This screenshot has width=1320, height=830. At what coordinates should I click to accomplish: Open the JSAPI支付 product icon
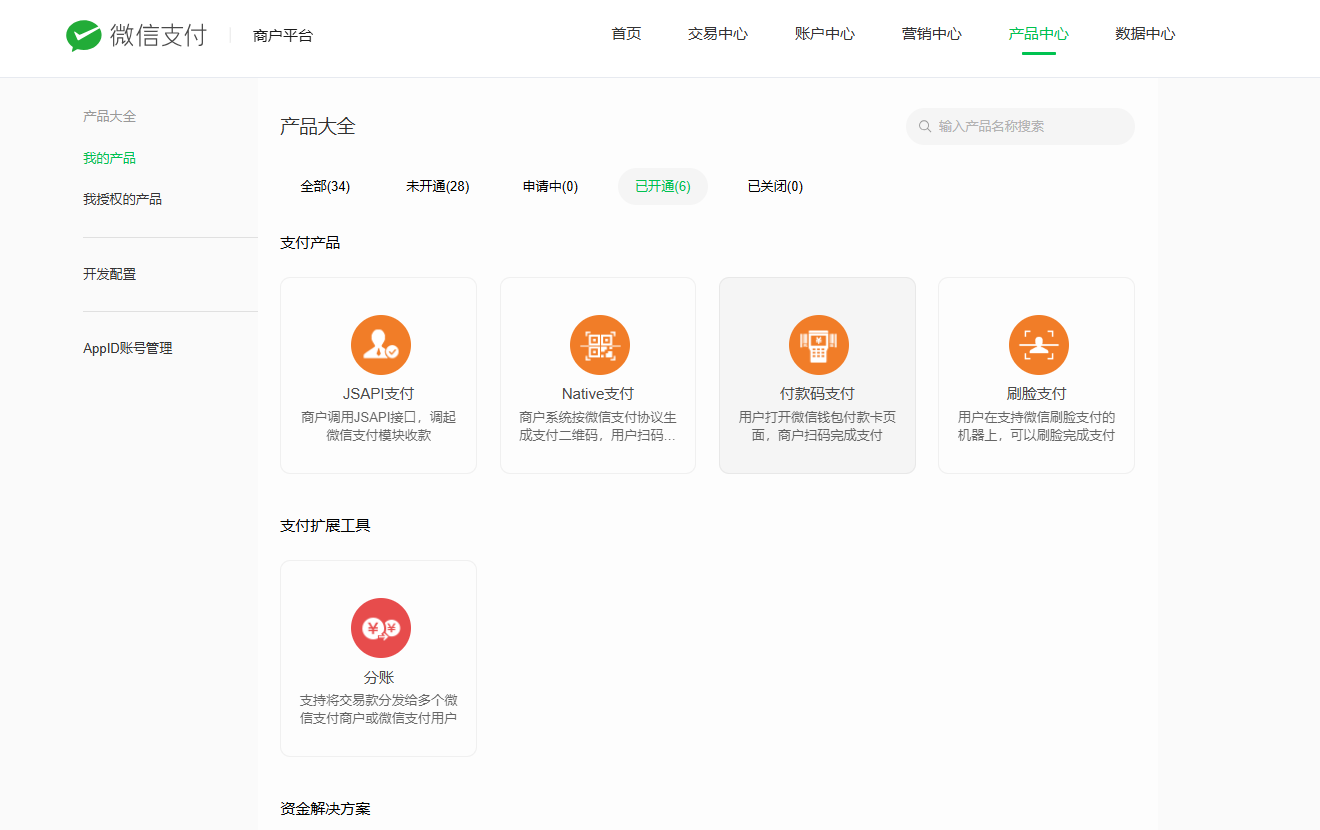tap(381, 345)
